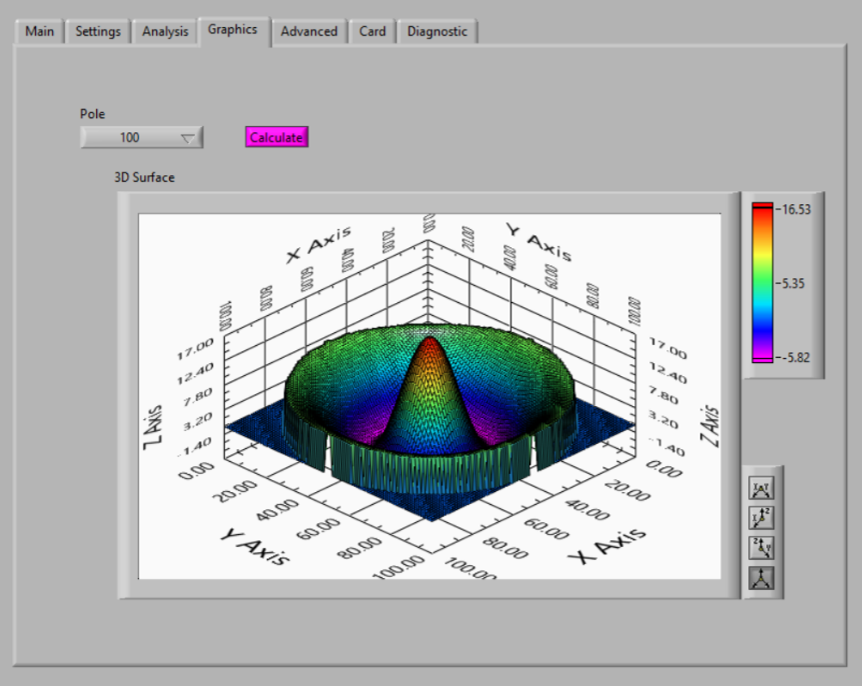Switch to the Settings tab
The image size is (862, 686).
point(97,31)
